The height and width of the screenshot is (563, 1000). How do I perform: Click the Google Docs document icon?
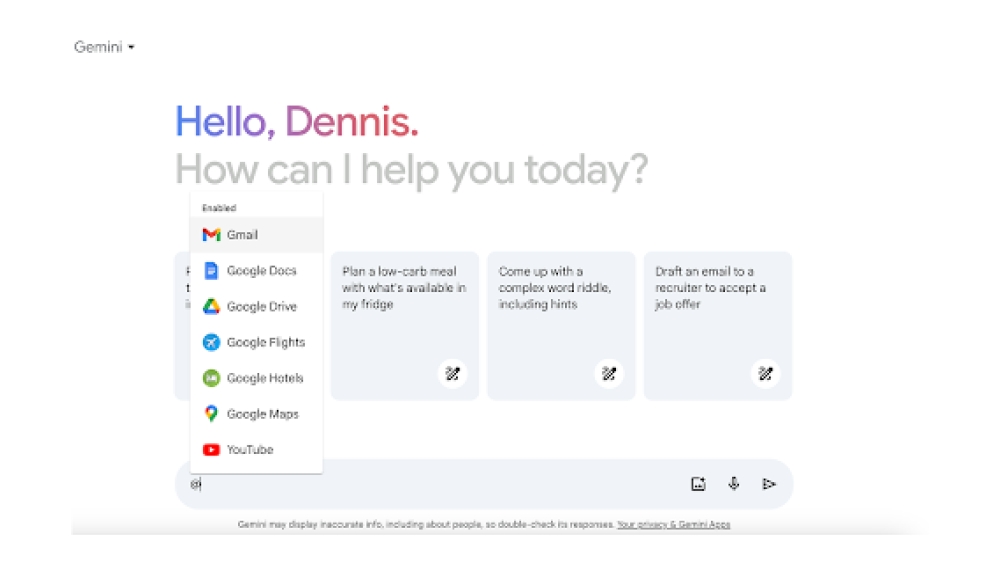point(211,270)
